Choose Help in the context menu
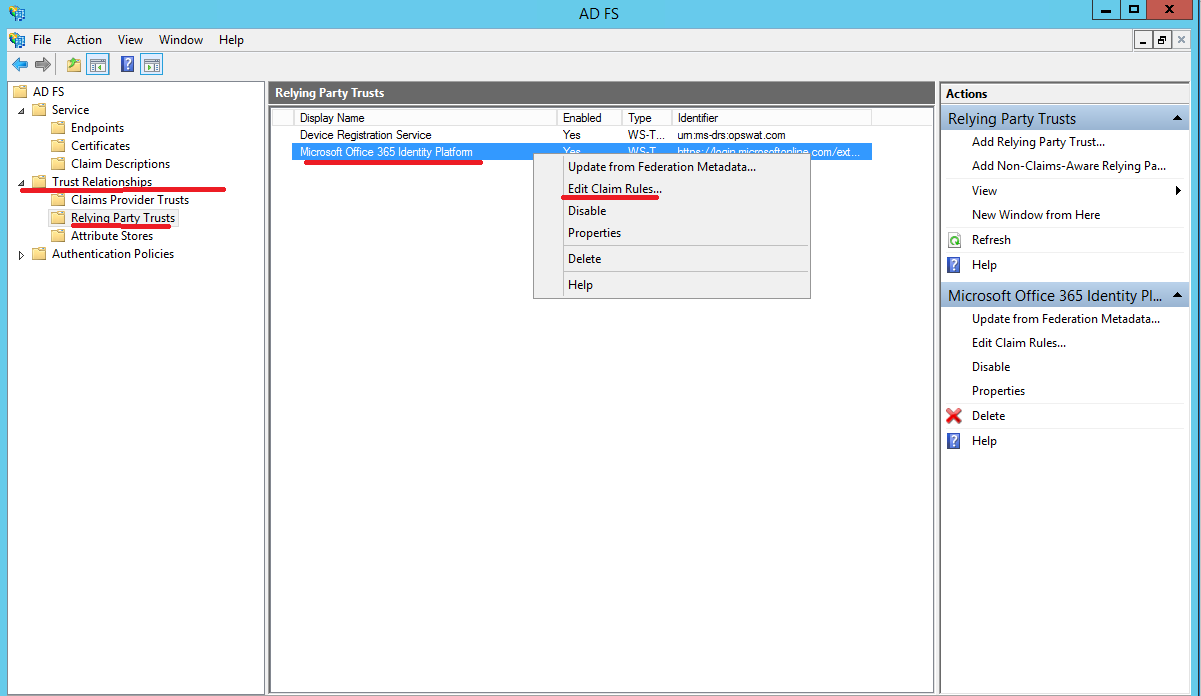The image size is (1201, 696). coord(672,285)
